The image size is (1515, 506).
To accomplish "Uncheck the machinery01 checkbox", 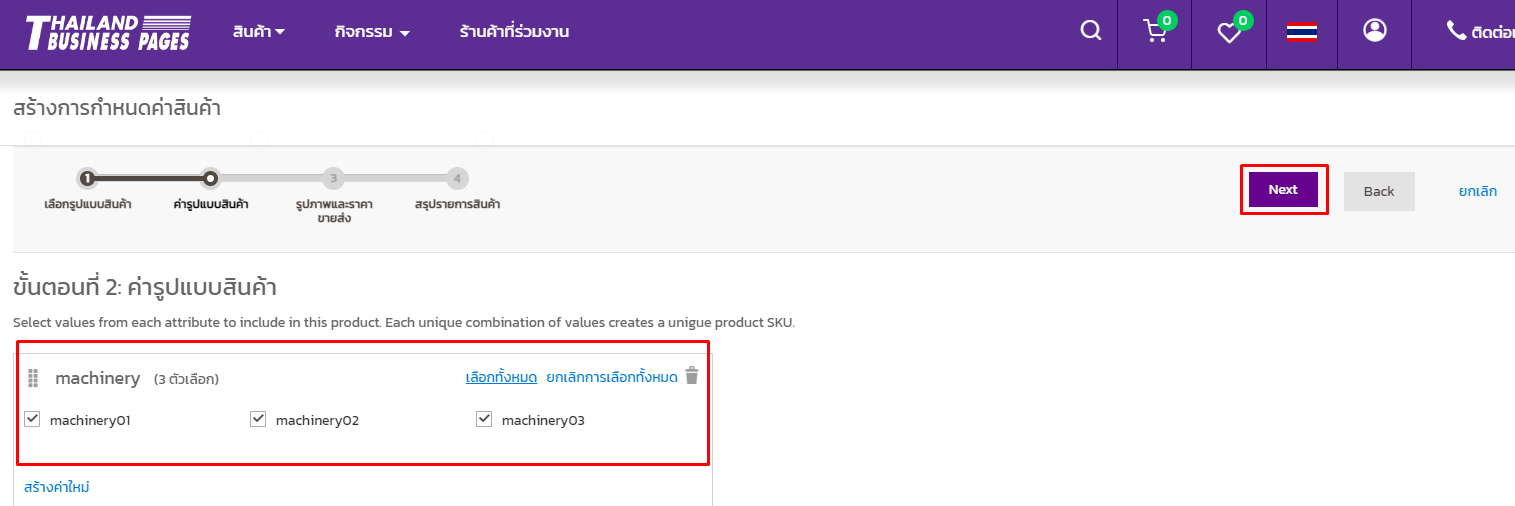I will pos(32,419).
